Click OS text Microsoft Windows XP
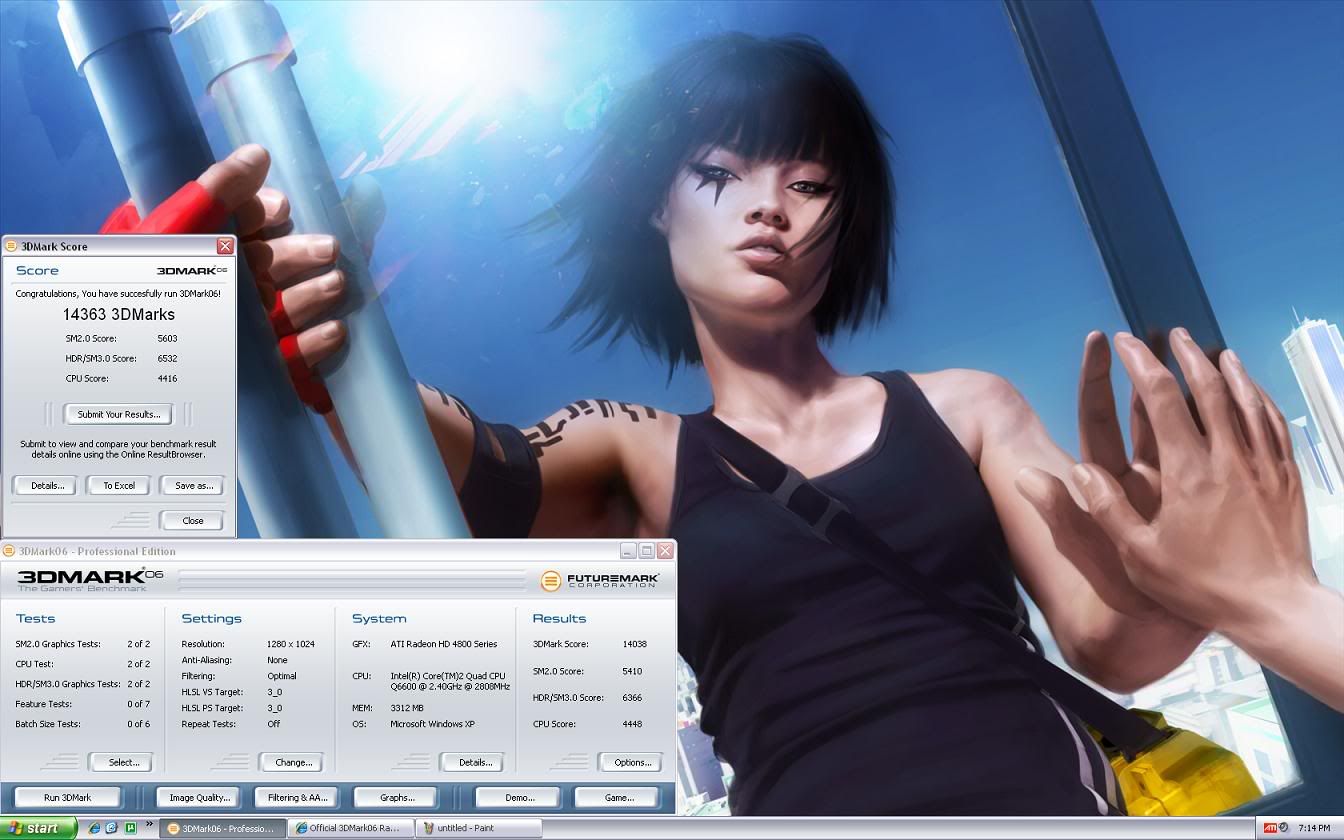Viewport: 1344px width, 840px height. click(x=432, y=724)
